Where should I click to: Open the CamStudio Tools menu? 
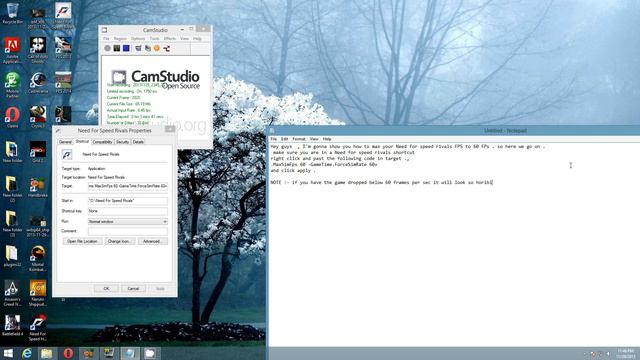pyautogui.click(x=154, y=38)
